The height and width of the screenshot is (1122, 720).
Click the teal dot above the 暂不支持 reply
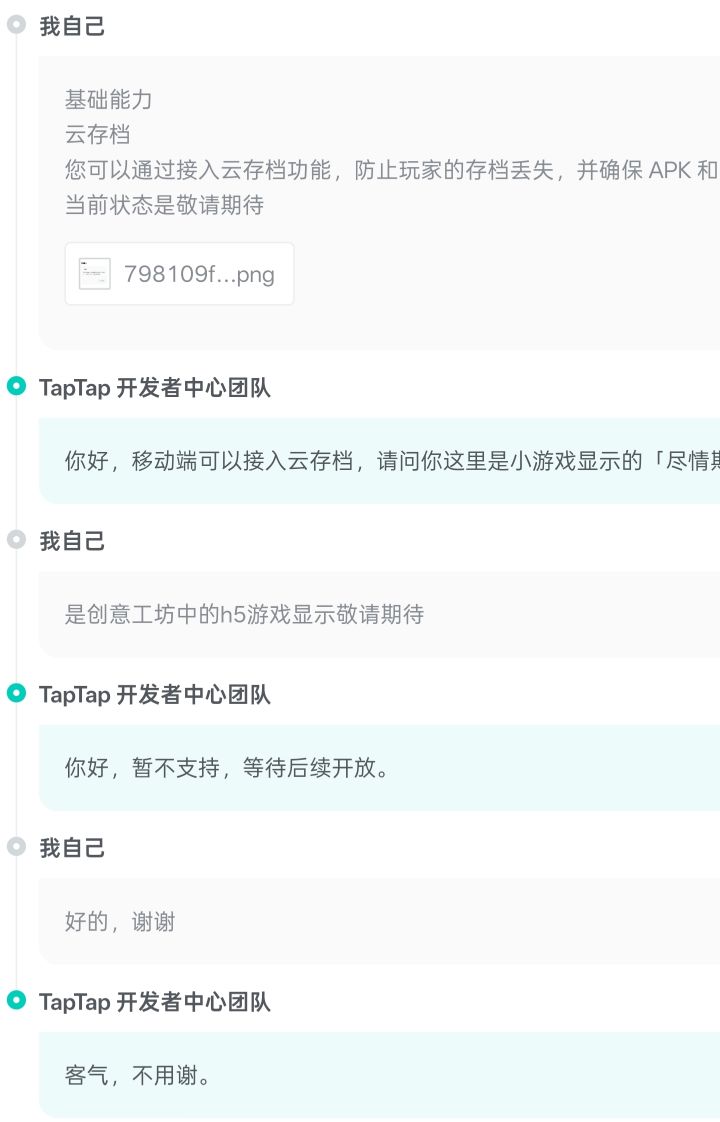pos(16,694)
